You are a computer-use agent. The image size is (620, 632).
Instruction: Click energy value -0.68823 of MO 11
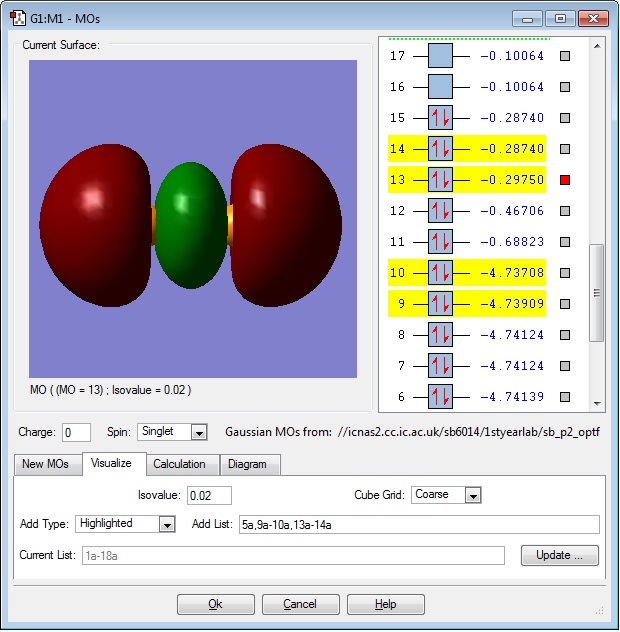tap(512, 242)
